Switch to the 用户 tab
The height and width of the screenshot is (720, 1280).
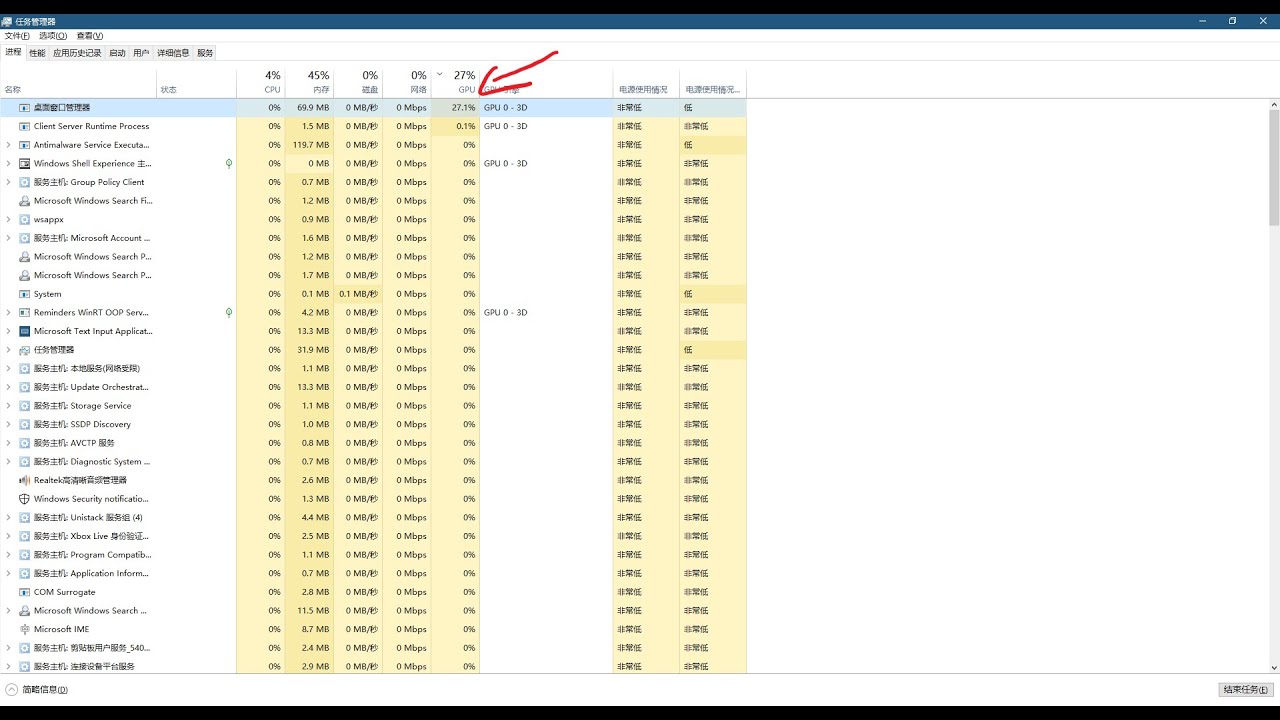click(141, 53)
